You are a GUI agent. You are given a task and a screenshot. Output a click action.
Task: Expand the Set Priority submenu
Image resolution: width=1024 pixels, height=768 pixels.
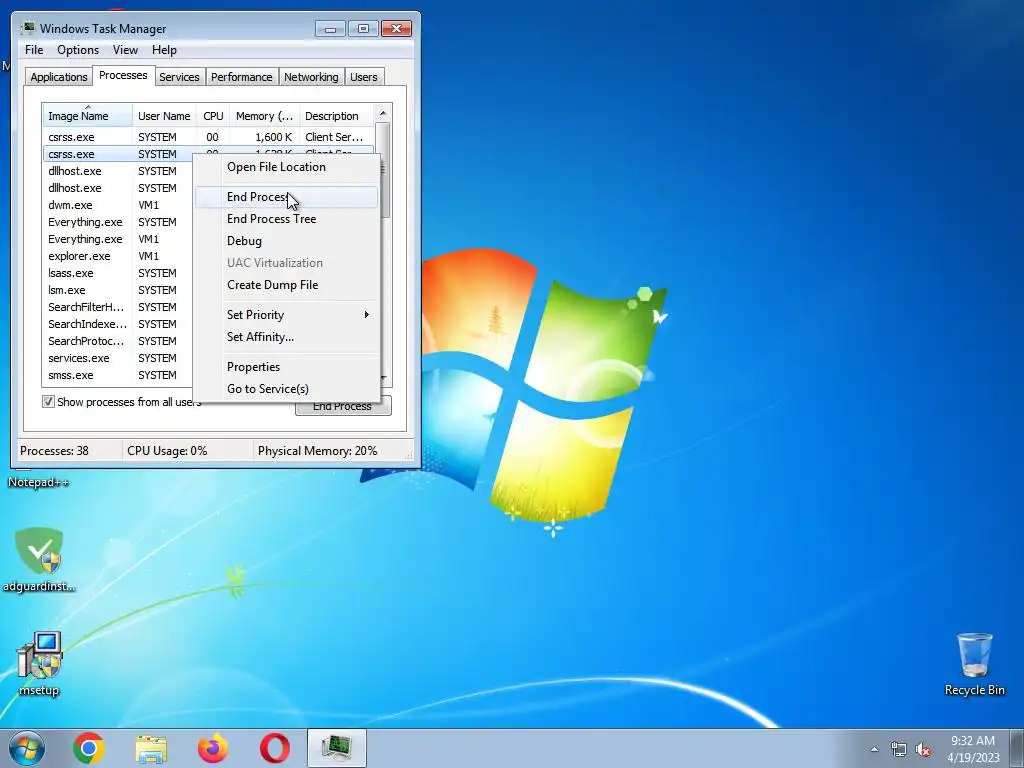(x=287, y=315)
